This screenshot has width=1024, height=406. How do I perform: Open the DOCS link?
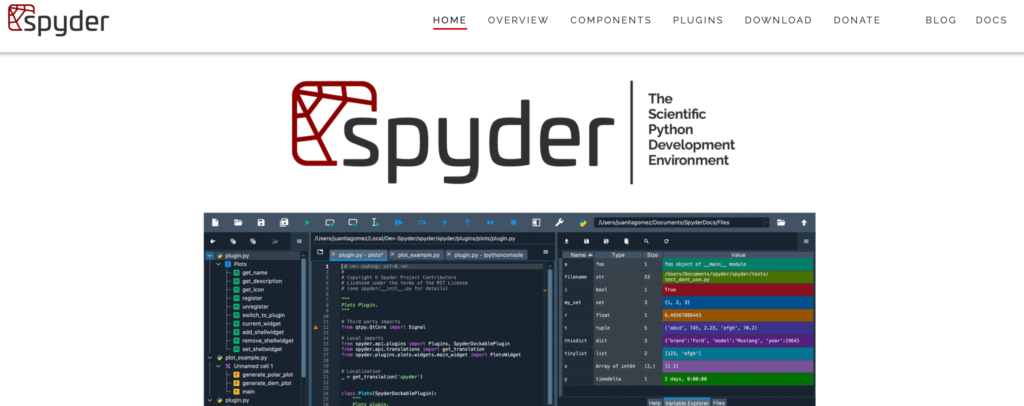coord(991,20)
